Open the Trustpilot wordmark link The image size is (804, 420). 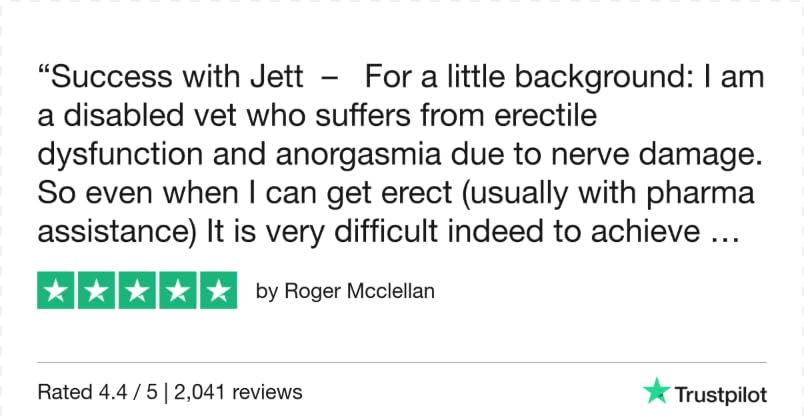coord(724,391)
